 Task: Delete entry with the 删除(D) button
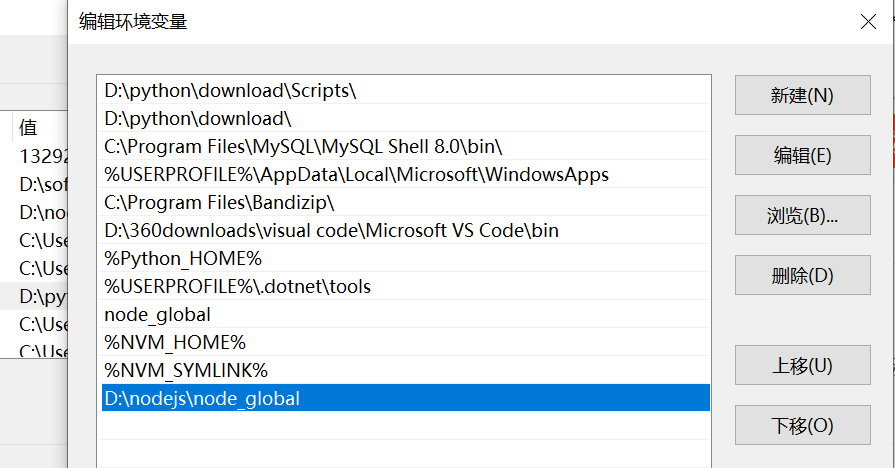click(803, 275)
